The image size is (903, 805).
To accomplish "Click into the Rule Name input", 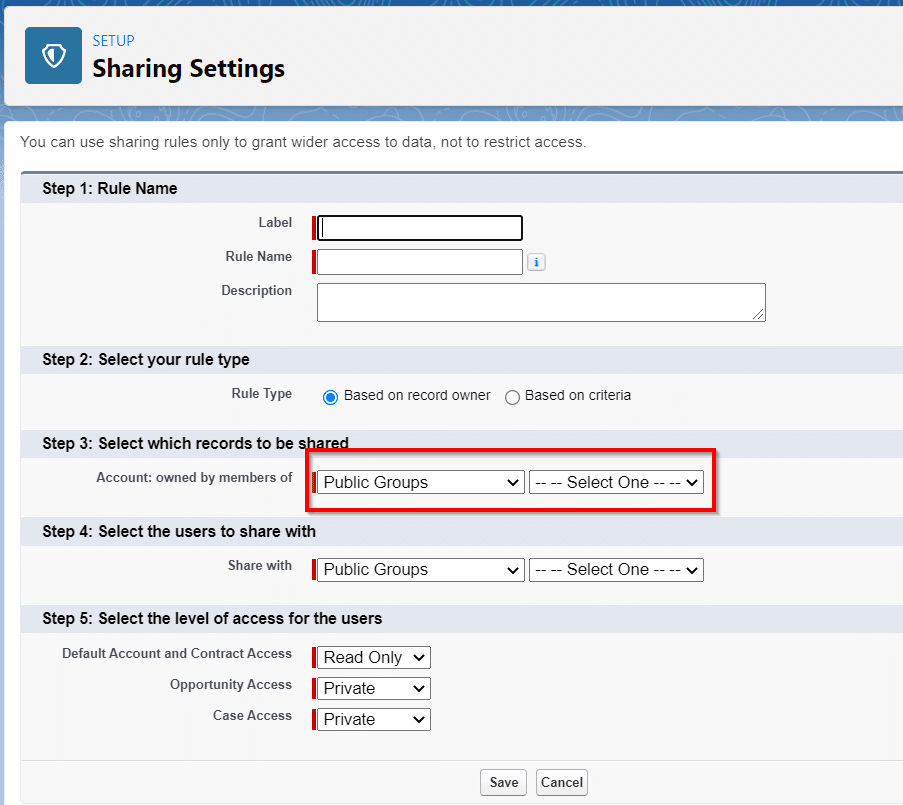I will pyautogui.click(x=420, y=262).
